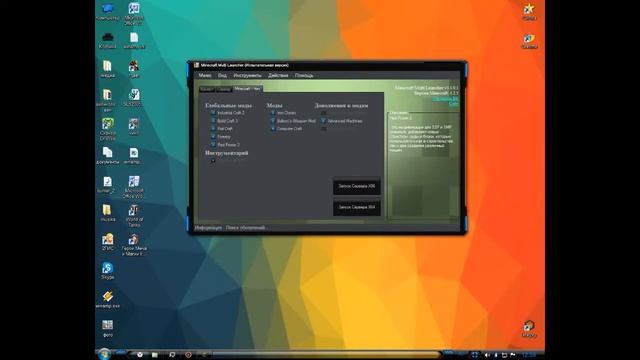Switch to the Minecraft - Чат tab
640x360 pixels.
coord(247,89)
